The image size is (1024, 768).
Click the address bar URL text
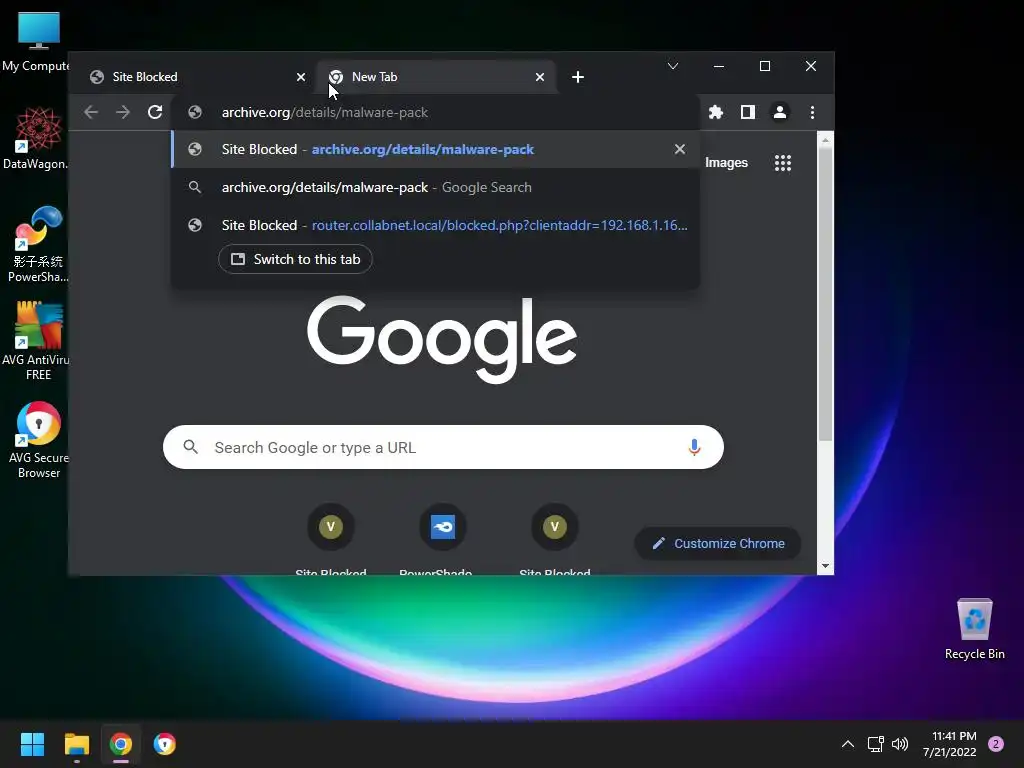325,112
